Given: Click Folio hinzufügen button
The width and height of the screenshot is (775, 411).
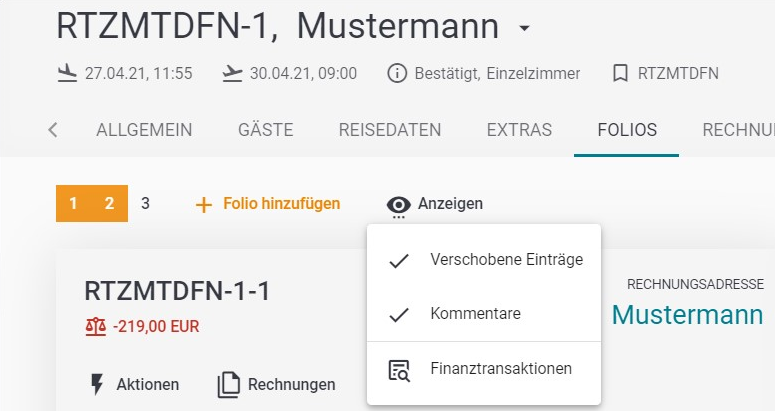Looking at the screenshot, I should pos(267,204).
